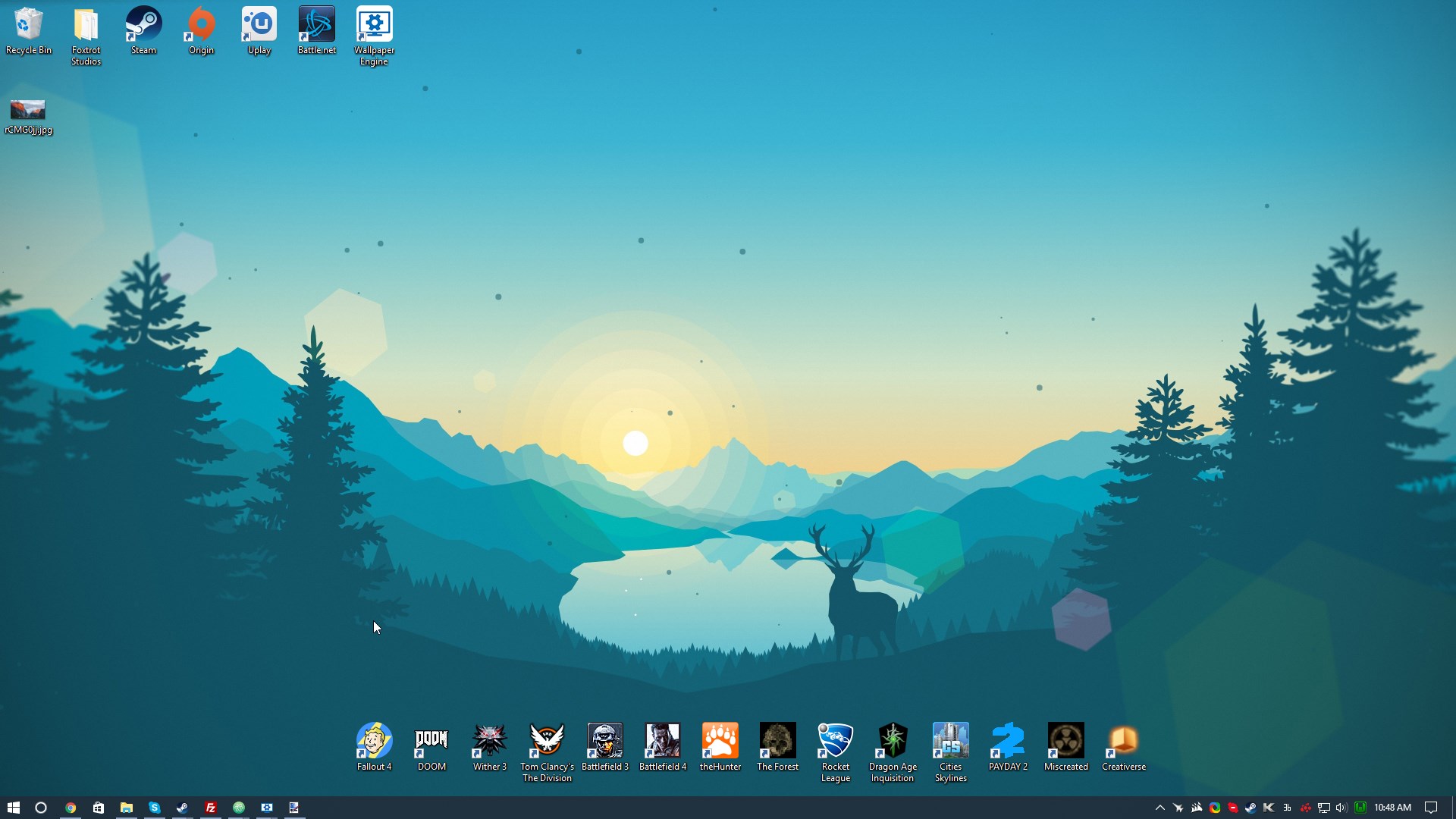Open the Steam tray icon
The width and height of the screenshot is (1456, 819).
pyautogui.click(x=1250, y=808)
